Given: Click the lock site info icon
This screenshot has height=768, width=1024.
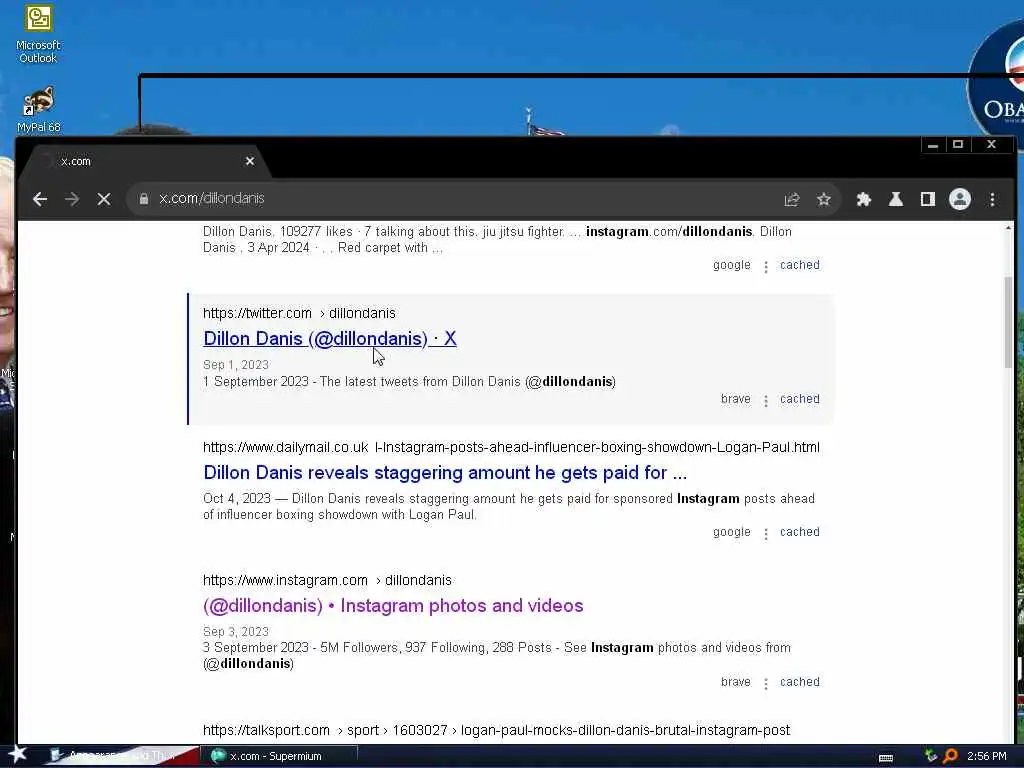Looking at the screenshot, I should coord(144,199).
